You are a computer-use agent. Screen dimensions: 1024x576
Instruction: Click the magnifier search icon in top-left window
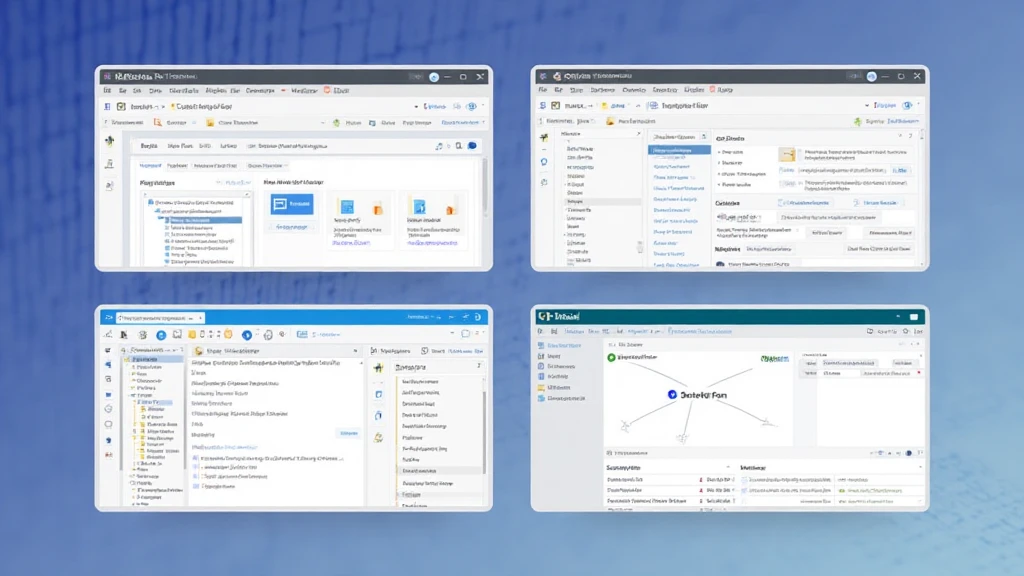459,146
